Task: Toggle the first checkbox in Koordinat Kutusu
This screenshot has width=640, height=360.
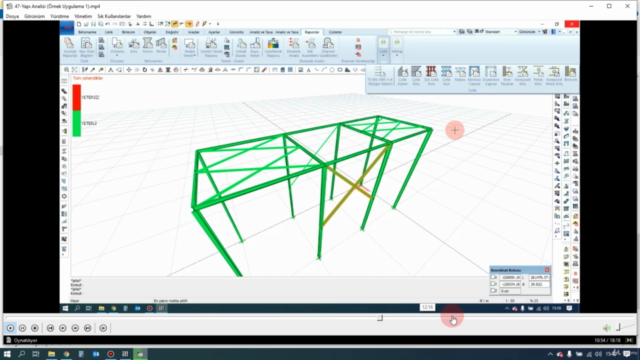Action: 493,277
